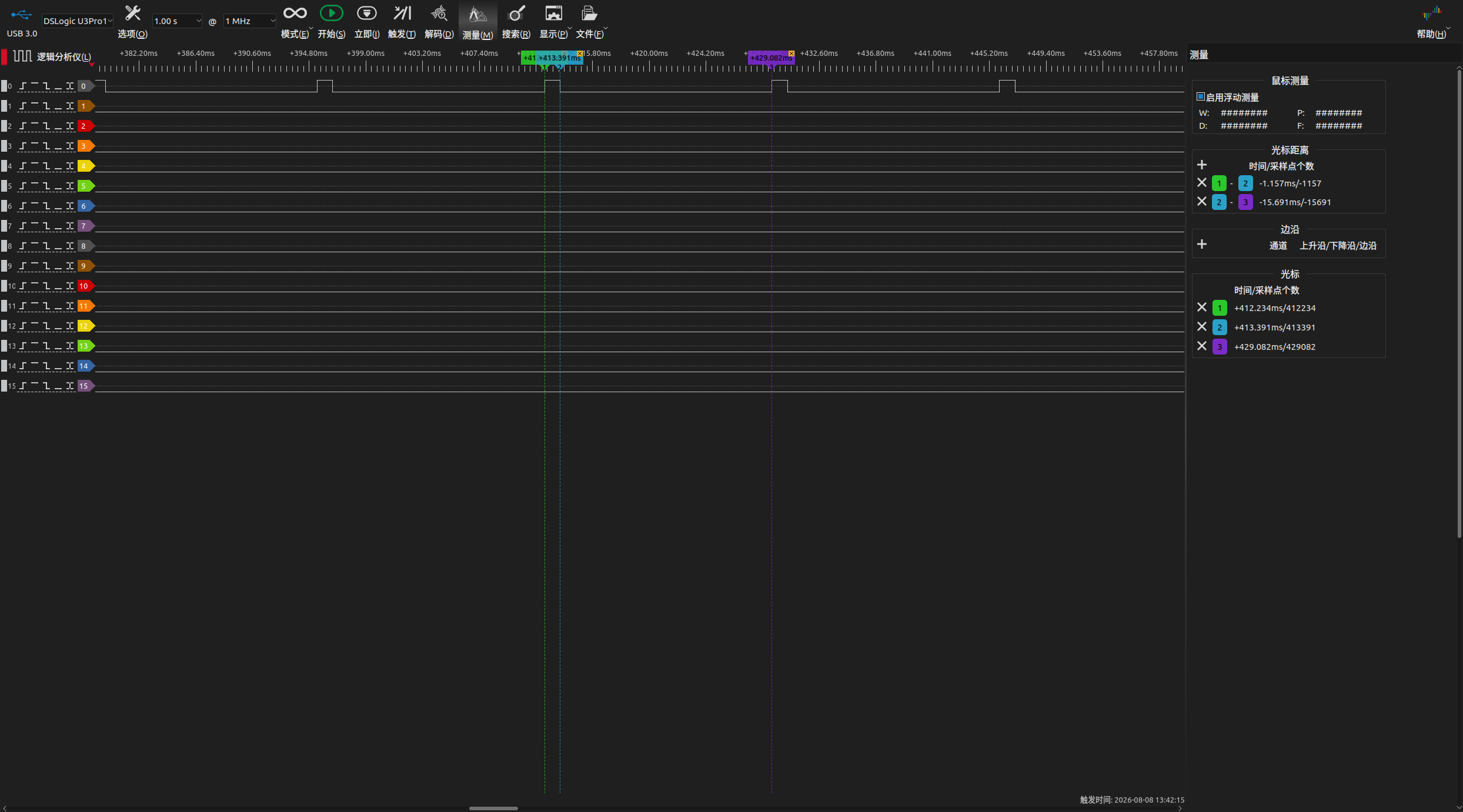
Task: Click the cursor 2 badge in 1 - 2 distance row
Action: 1245,183
